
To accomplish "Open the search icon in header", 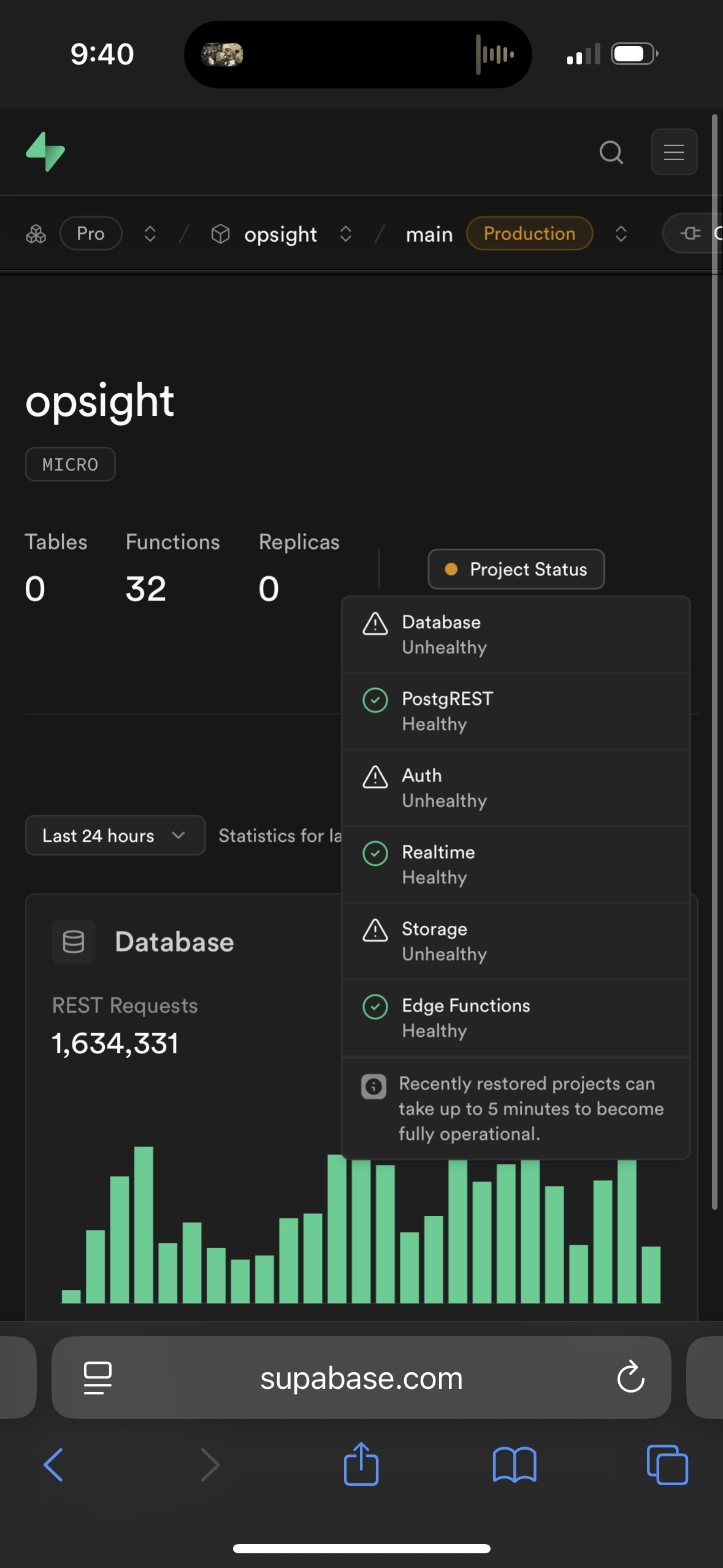I will pos(611,152).
